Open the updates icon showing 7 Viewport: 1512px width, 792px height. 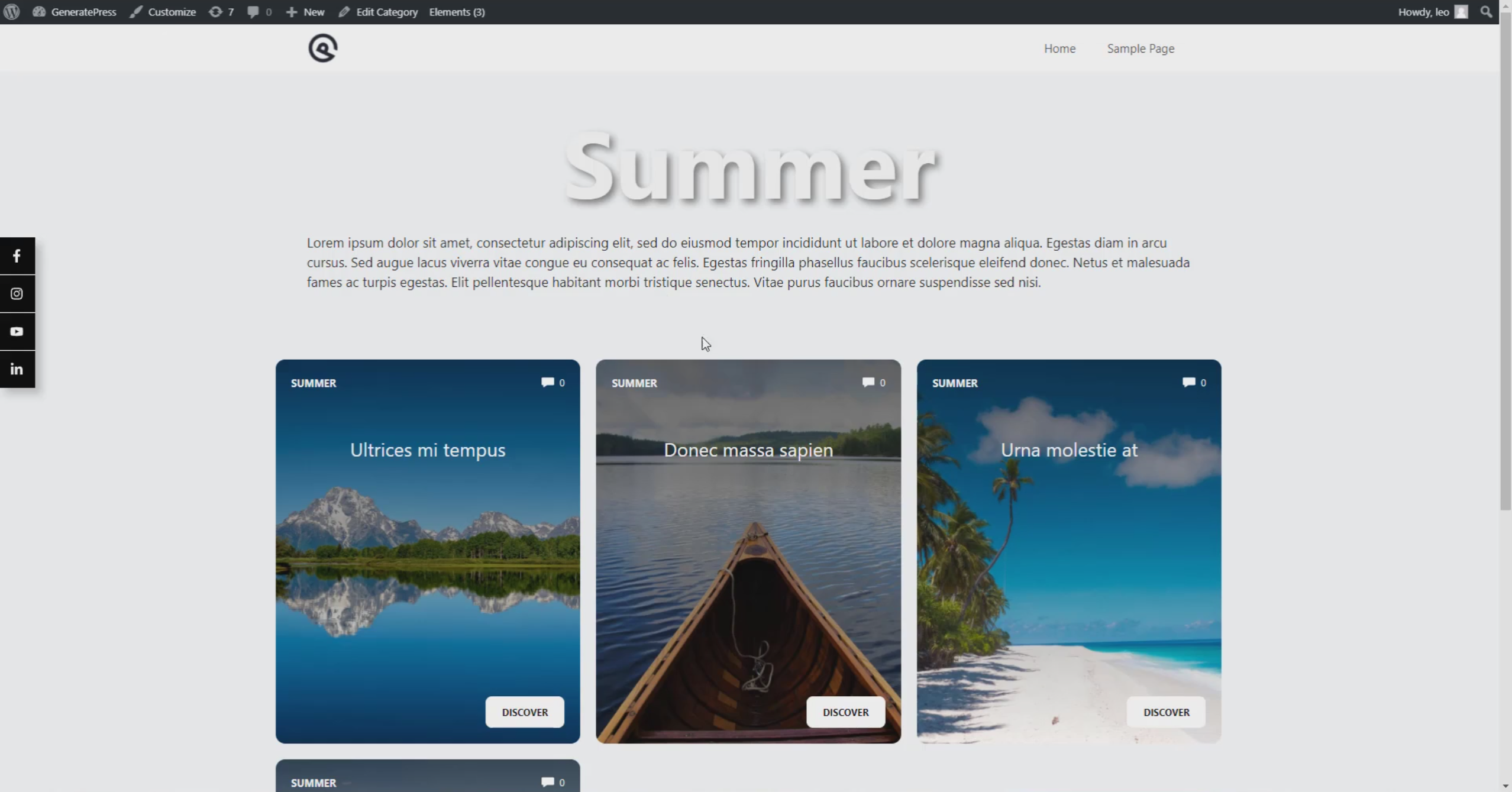(x=221, y=12)
